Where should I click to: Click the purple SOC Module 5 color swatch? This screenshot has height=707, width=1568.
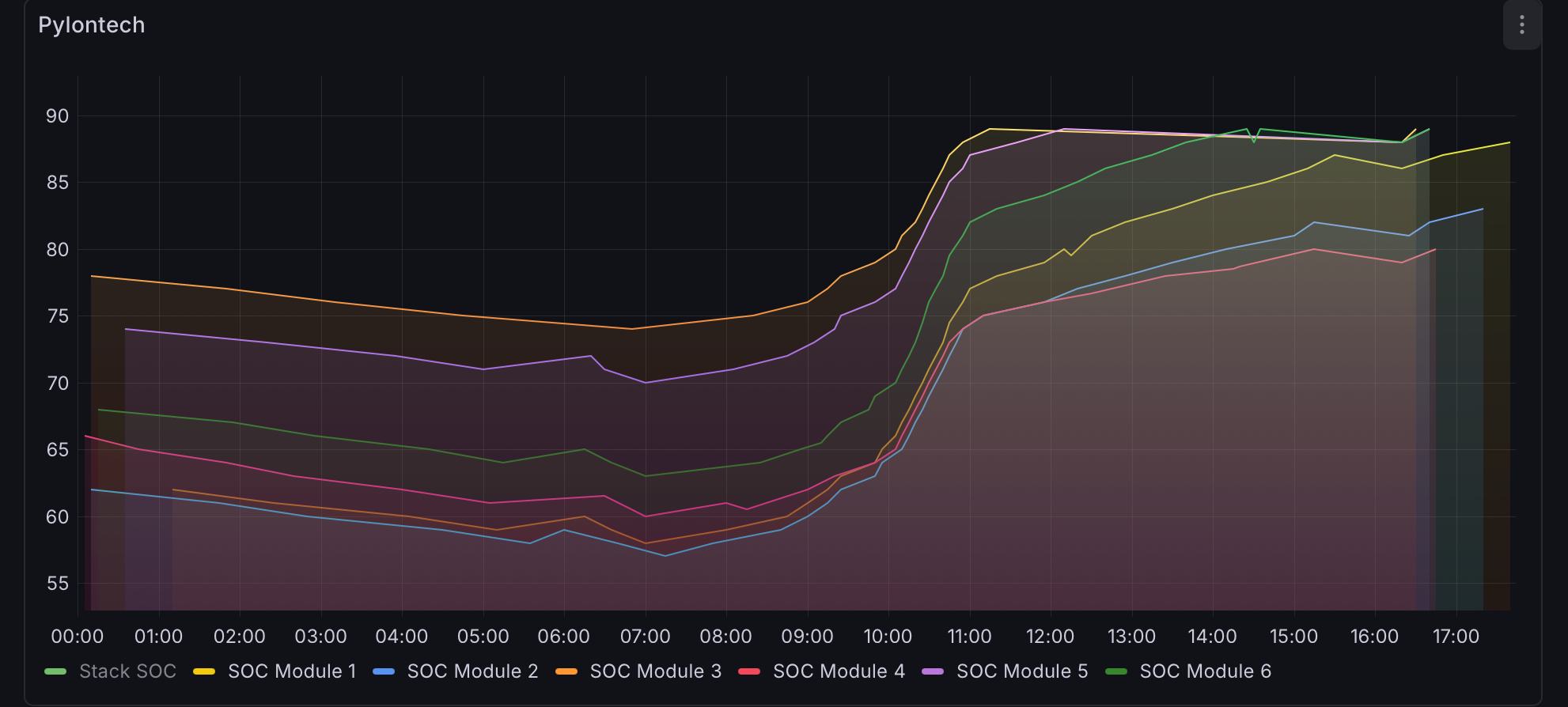[x=933, y=671]
